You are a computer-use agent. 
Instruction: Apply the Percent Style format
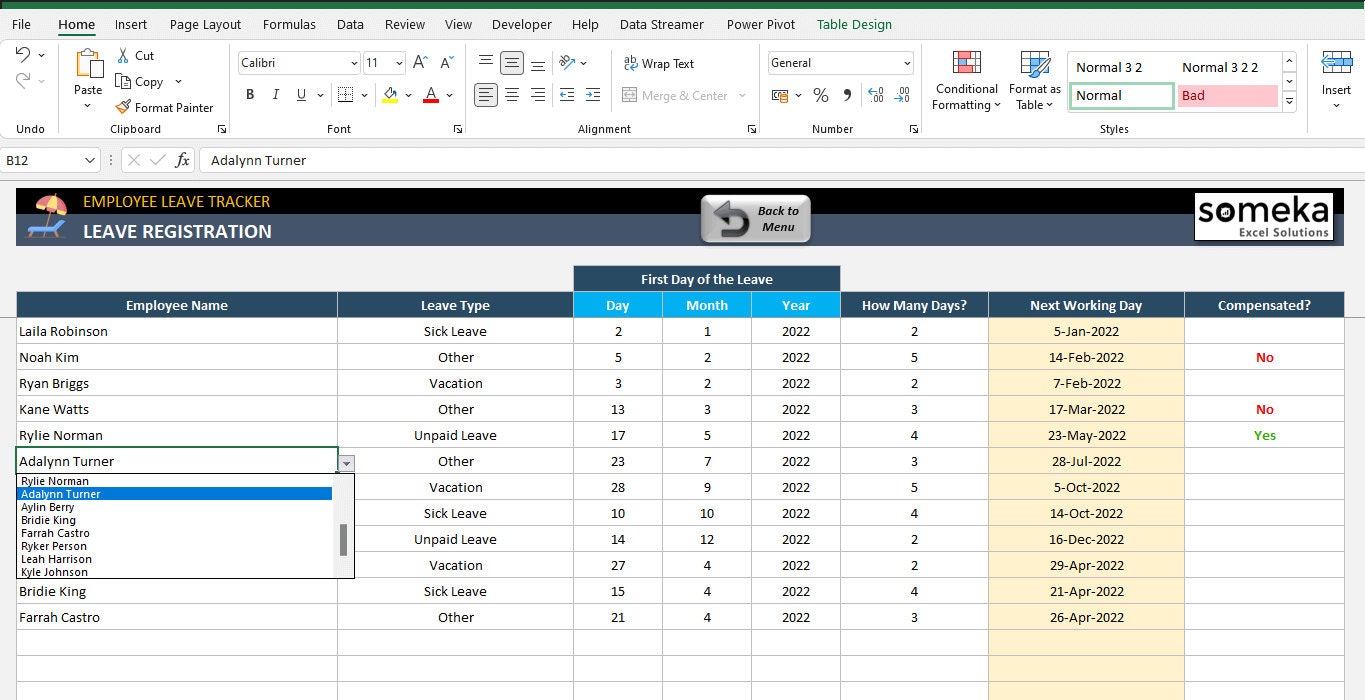coord(820,95)
